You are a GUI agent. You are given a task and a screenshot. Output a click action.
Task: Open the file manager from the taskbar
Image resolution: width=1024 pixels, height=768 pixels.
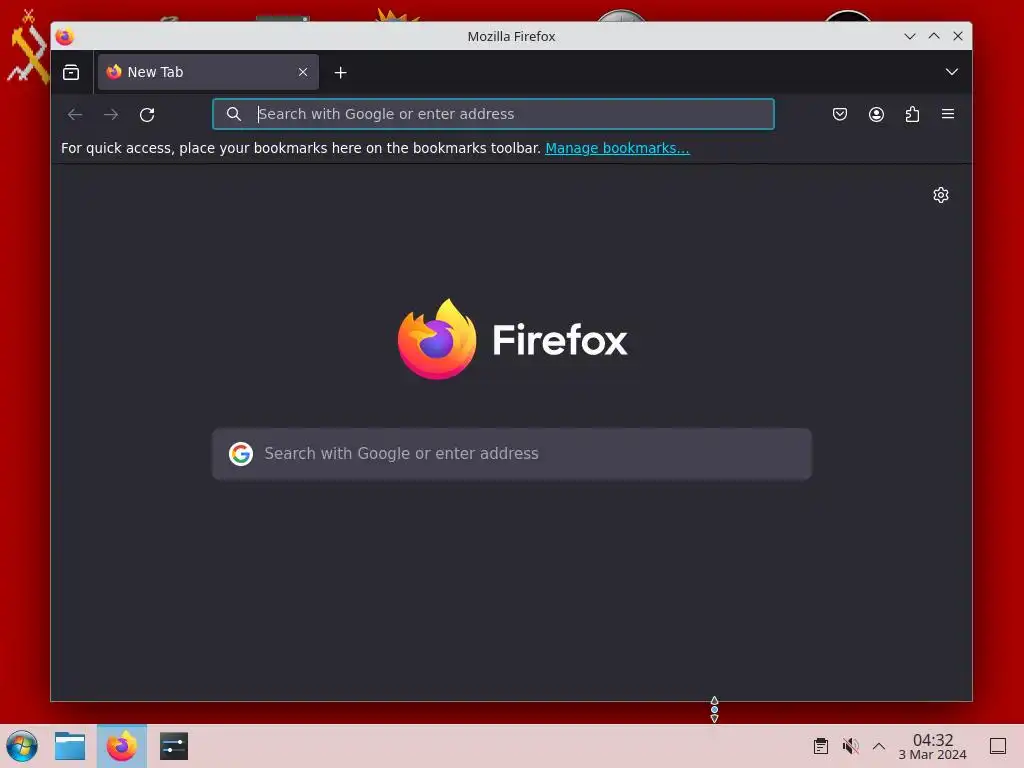coord(70,746)
